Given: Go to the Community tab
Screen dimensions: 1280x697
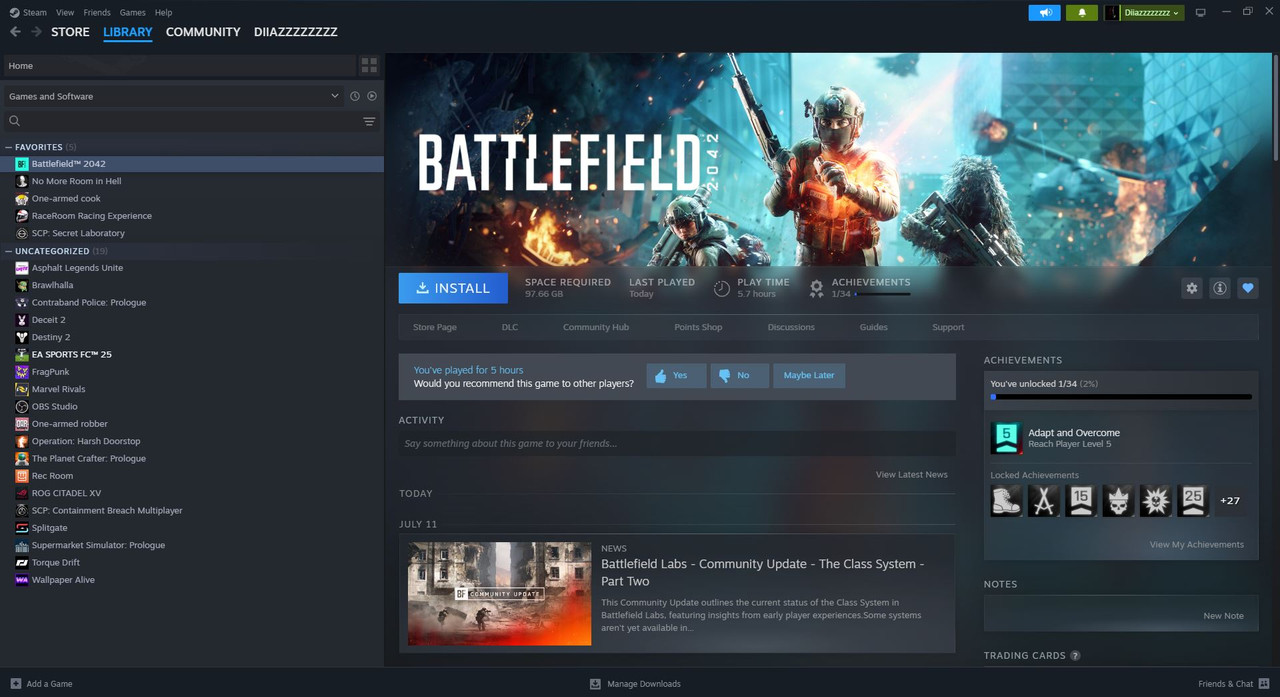Looking at the screenshot, I should (203, 32).
